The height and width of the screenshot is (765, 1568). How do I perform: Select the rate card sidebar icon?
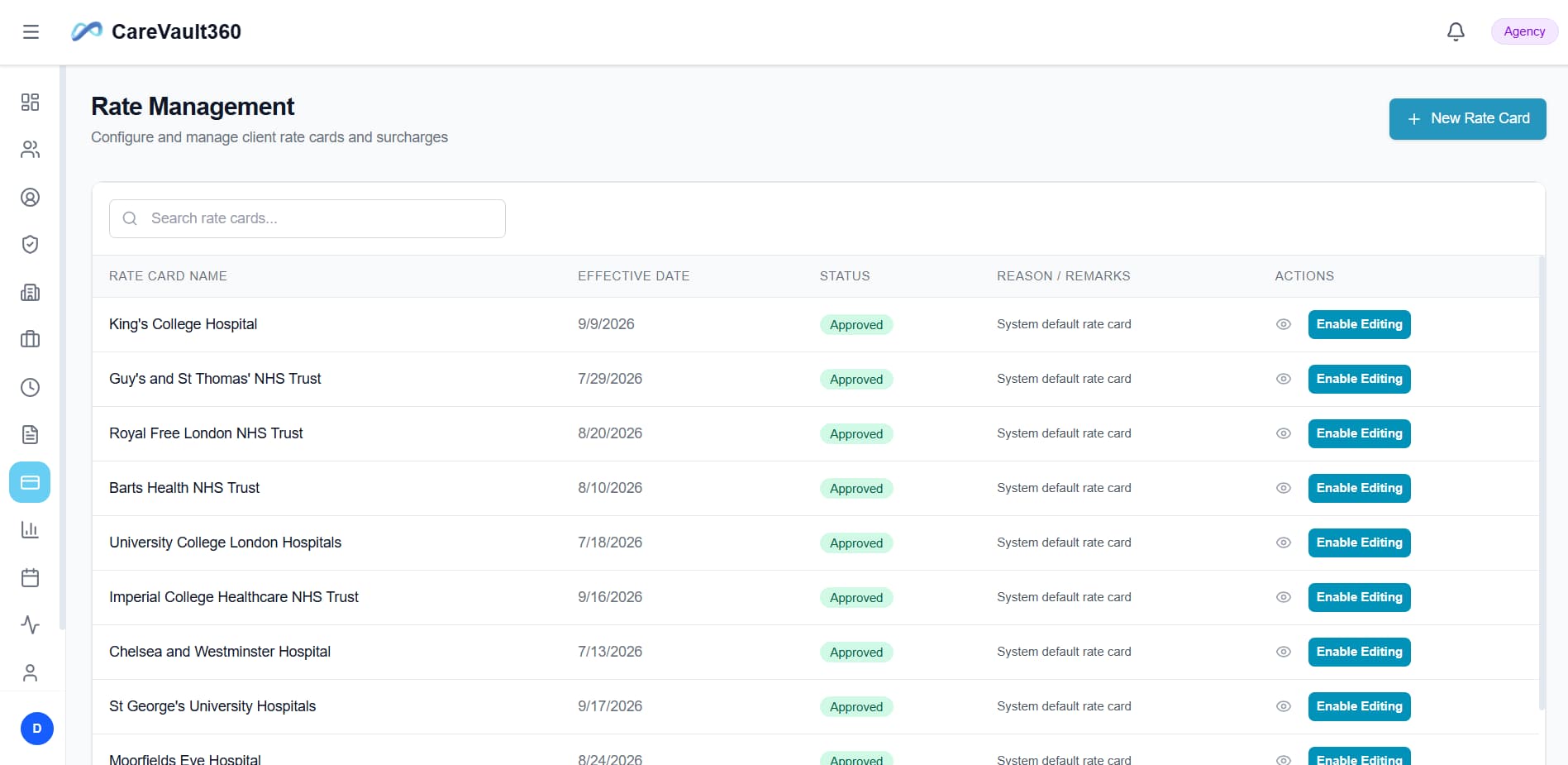coord(30,482)
